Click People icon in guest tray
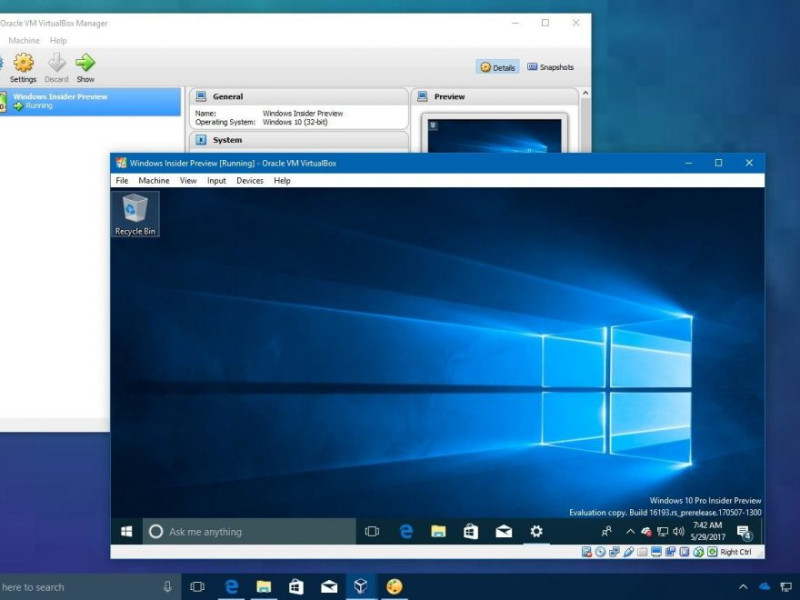800x600 pixels. click(607, 532)
